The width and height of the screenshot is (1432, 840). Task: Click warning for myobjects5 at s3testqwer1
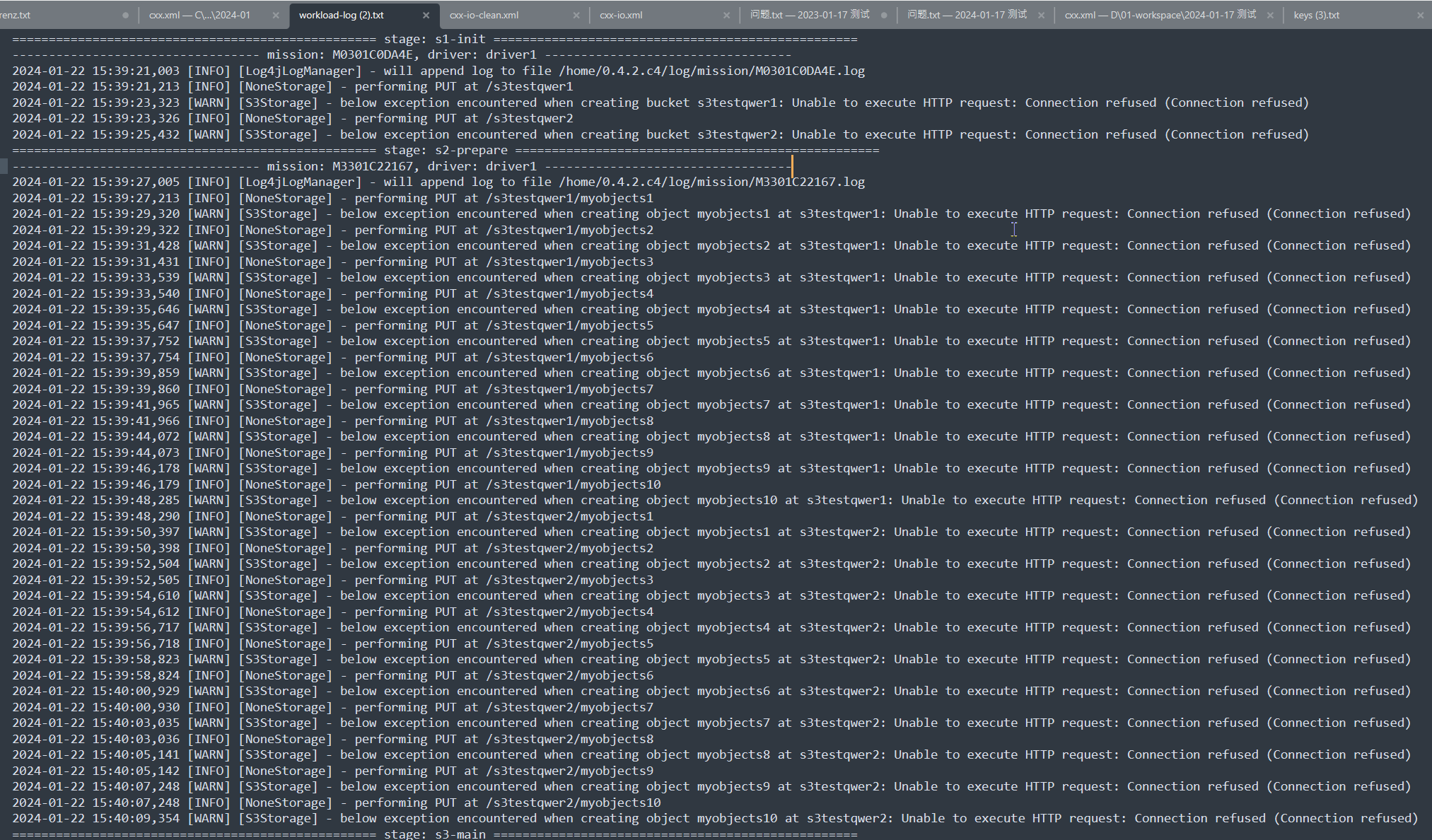click(711, 341)
